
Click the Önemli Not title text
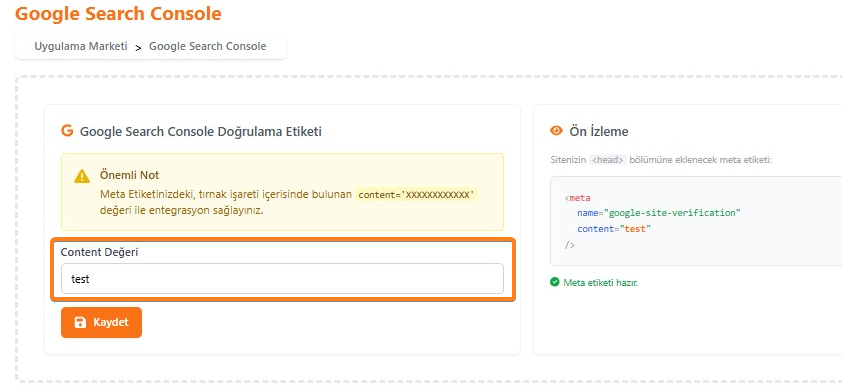(x=129, y=175)
